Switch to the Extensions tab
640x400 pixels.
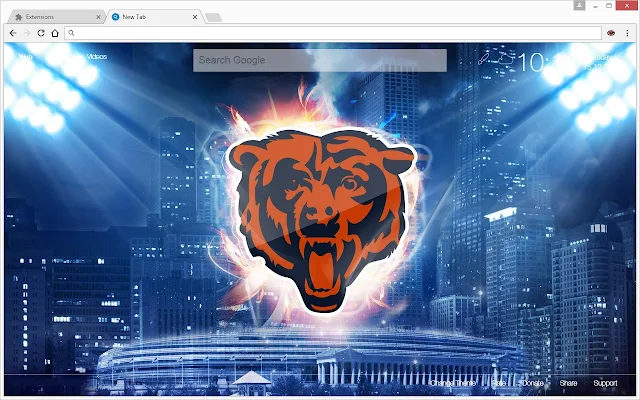(x=55, y=17)
